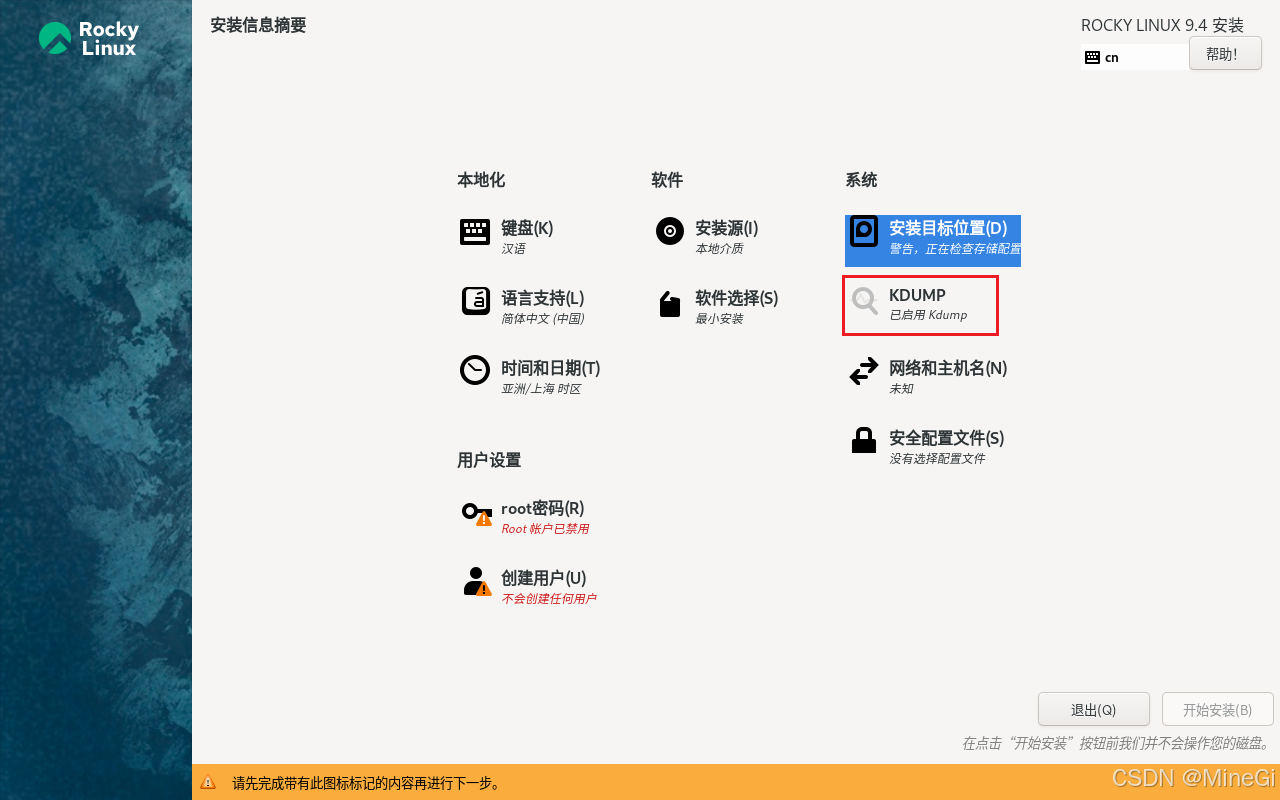The width and height of the screenshot is (1280, 800).
Task: Open the KDUMP configuration
Action: point(921,306)
